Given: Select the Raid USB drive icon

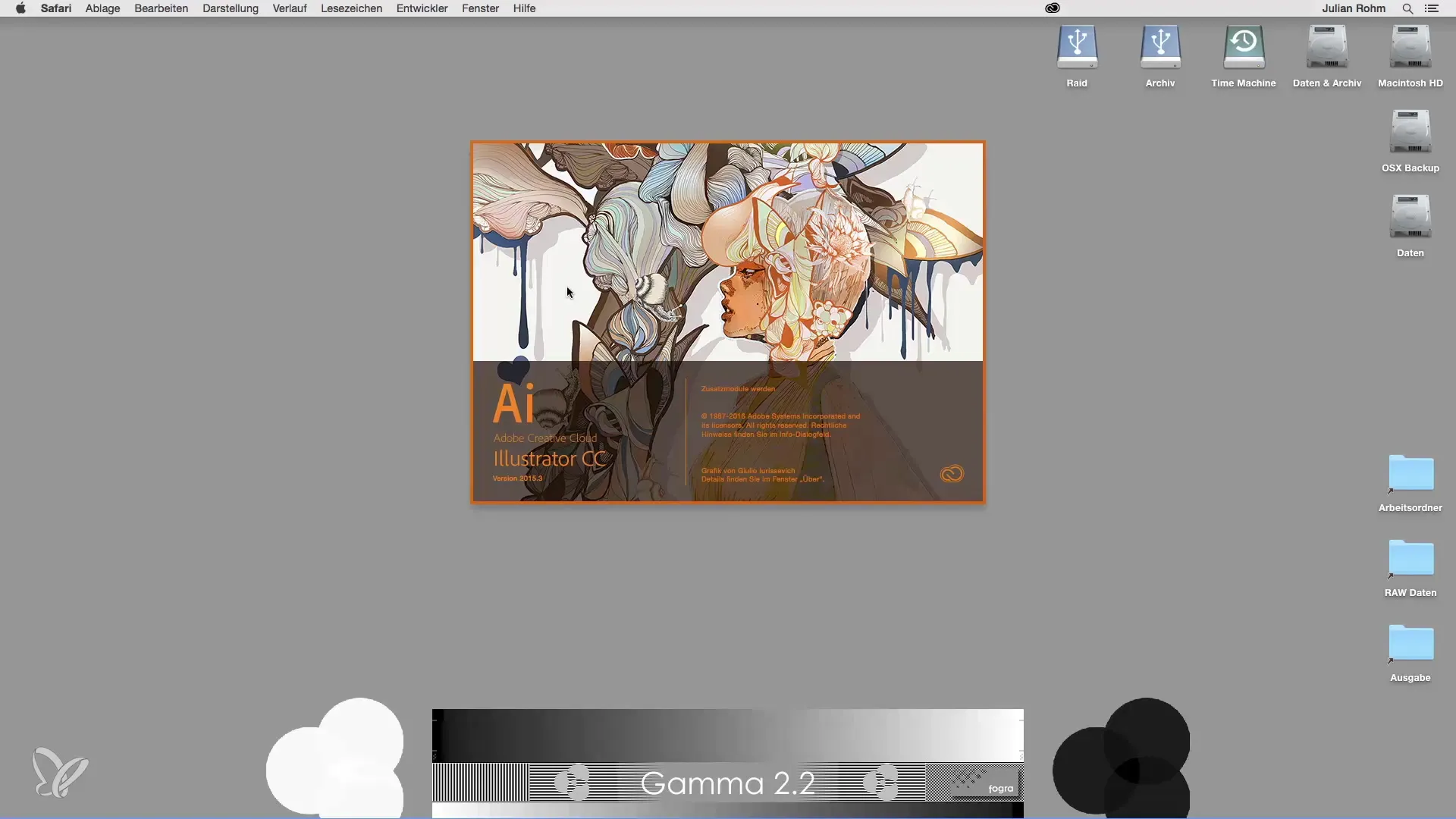Looking at the screenshot, I should pyautogui.click(x=1077, y=47).
